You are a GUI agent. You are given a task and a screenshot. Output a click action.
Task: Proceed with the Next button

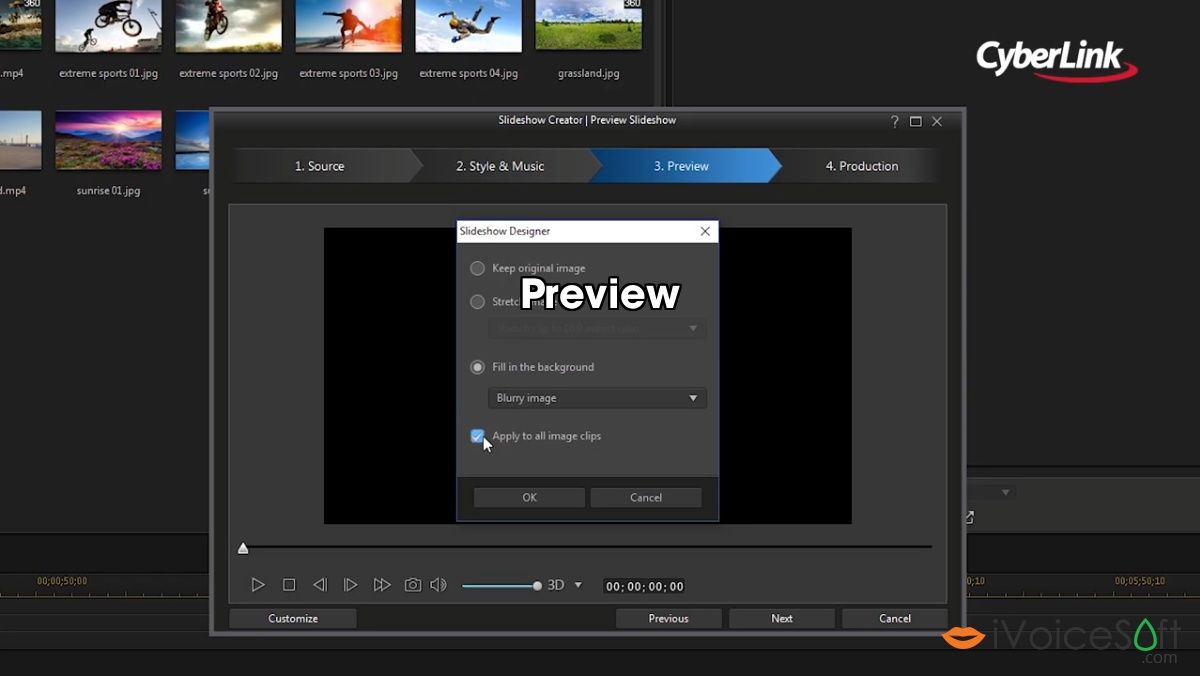782,618
